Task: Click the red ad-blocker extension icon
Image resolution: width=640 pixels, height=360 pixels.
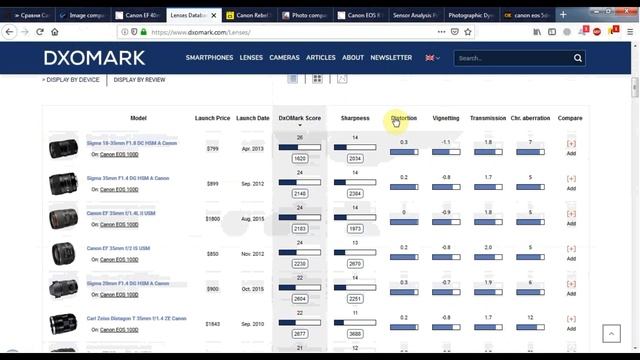Action: 597,32
